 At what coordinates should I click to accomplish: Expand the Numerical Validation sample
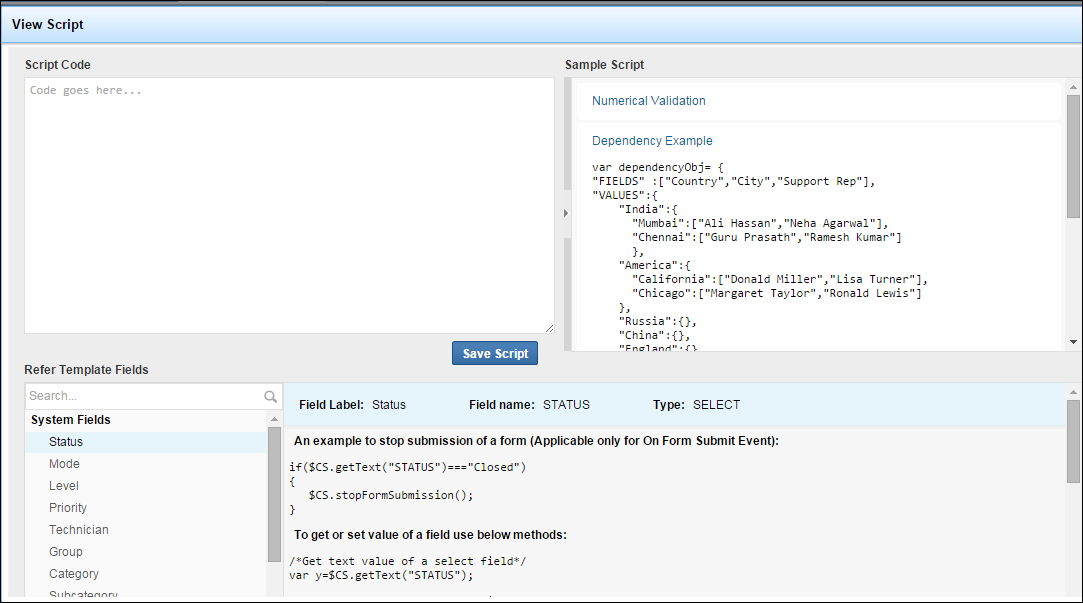click(x=648, y=101)
